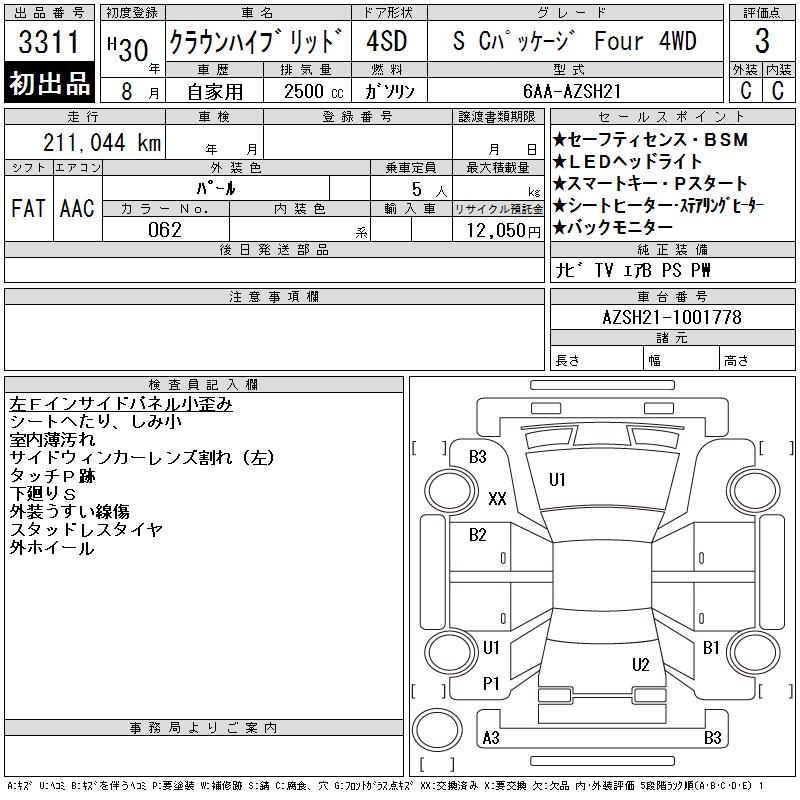Click the air conditioner value AAC
This screenshot has width=800, height=800.
tap(77, 208)
